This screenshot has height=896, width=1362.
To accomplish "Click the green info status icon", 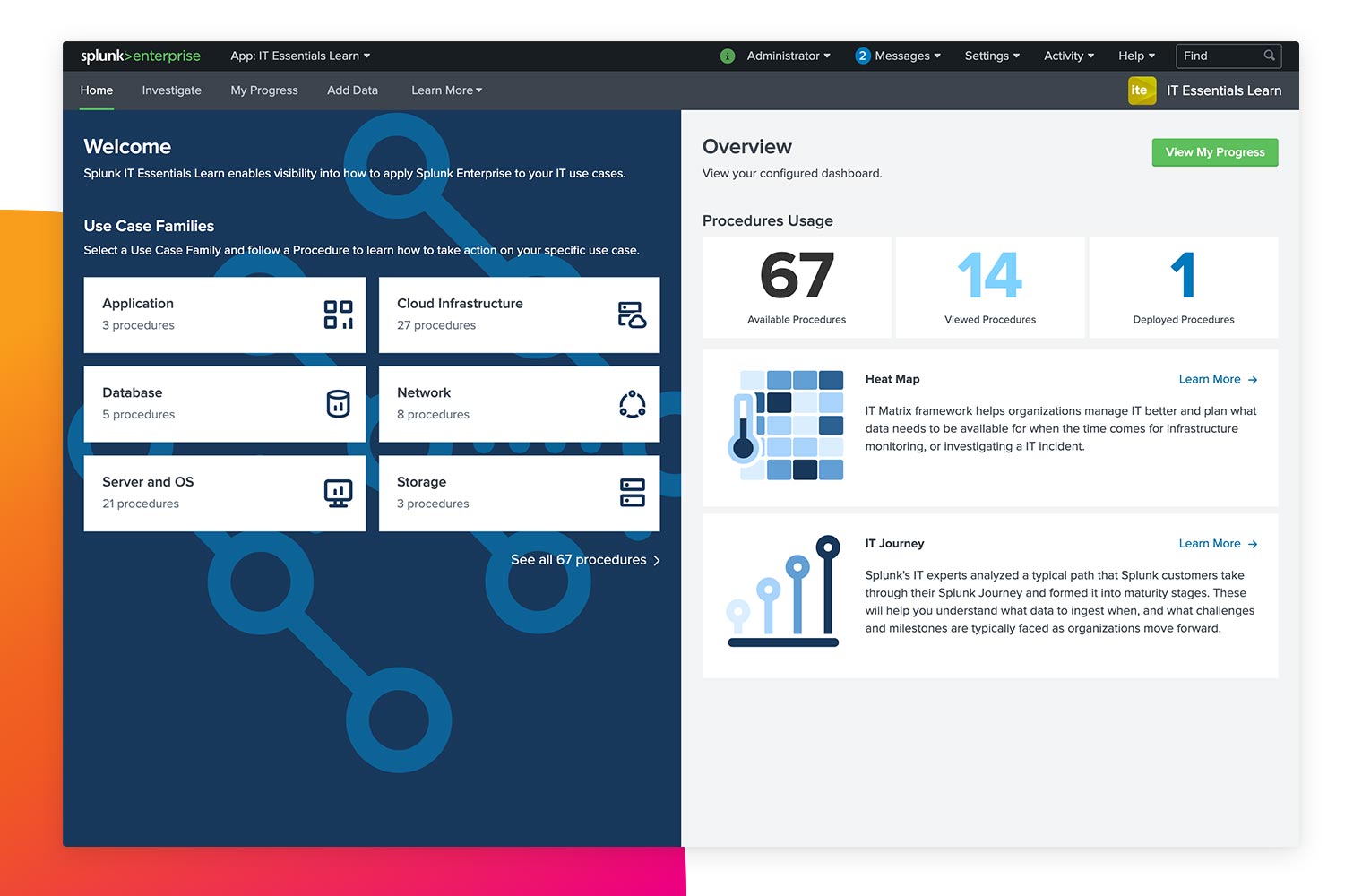I will [x=728, y=56].
